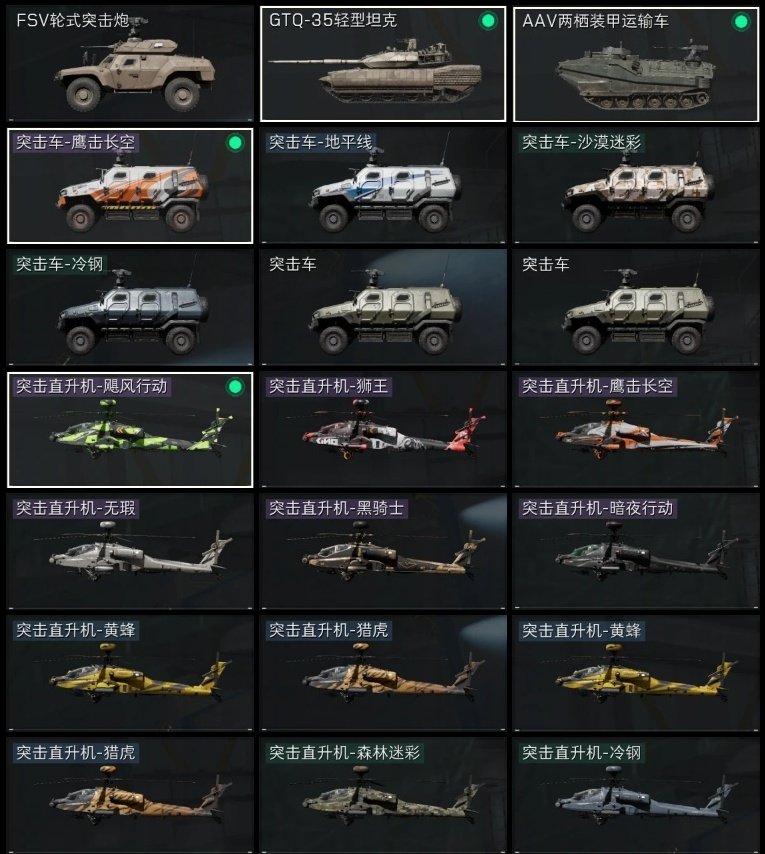Click the green dot on 突击车-鹰击长空

(x=235, y=143)
